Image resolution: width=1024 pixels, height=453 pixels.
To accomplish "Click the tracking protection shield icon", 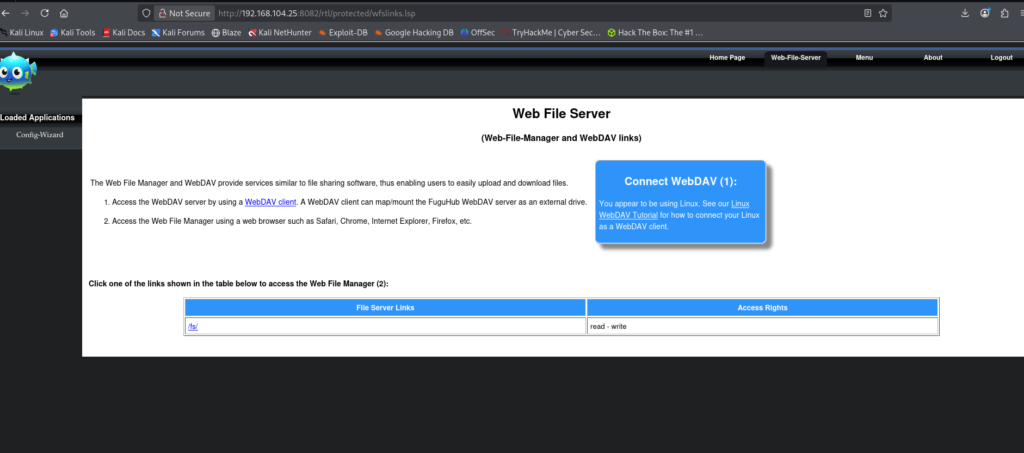I will [x=146, y=13].
